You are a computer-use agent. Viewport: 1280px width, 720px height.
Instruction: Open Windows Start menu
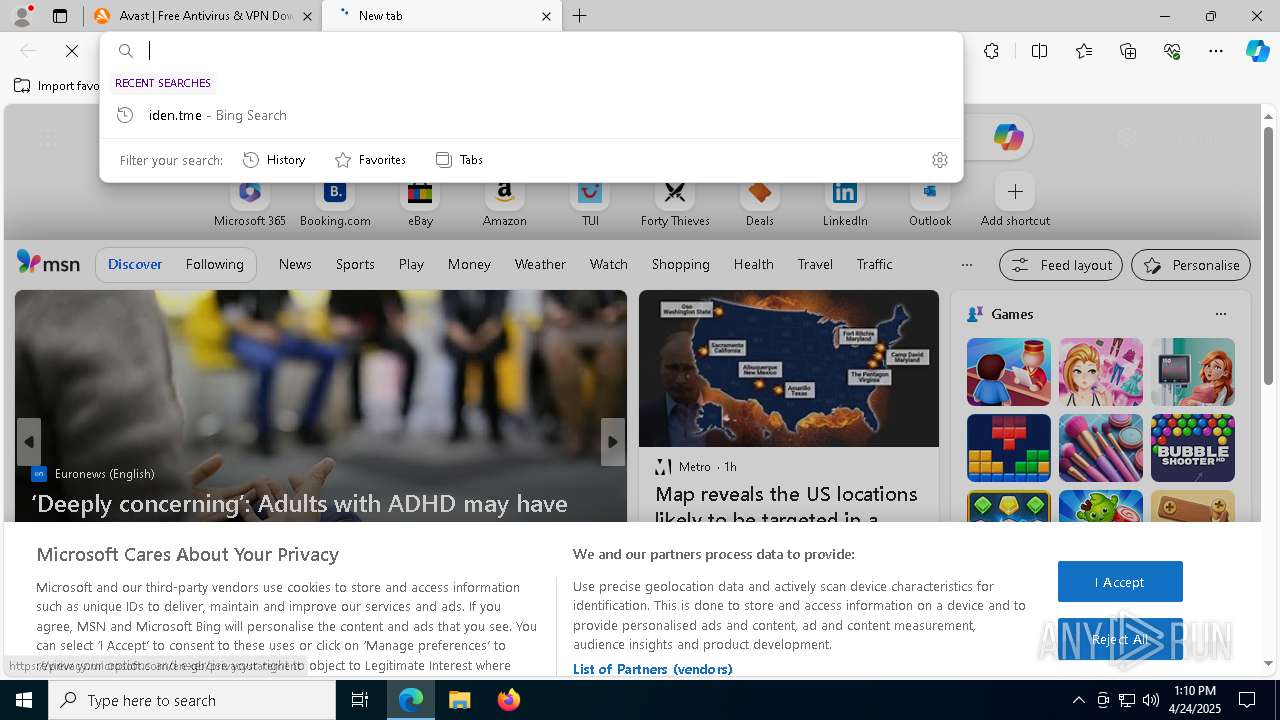coord(24,700)
